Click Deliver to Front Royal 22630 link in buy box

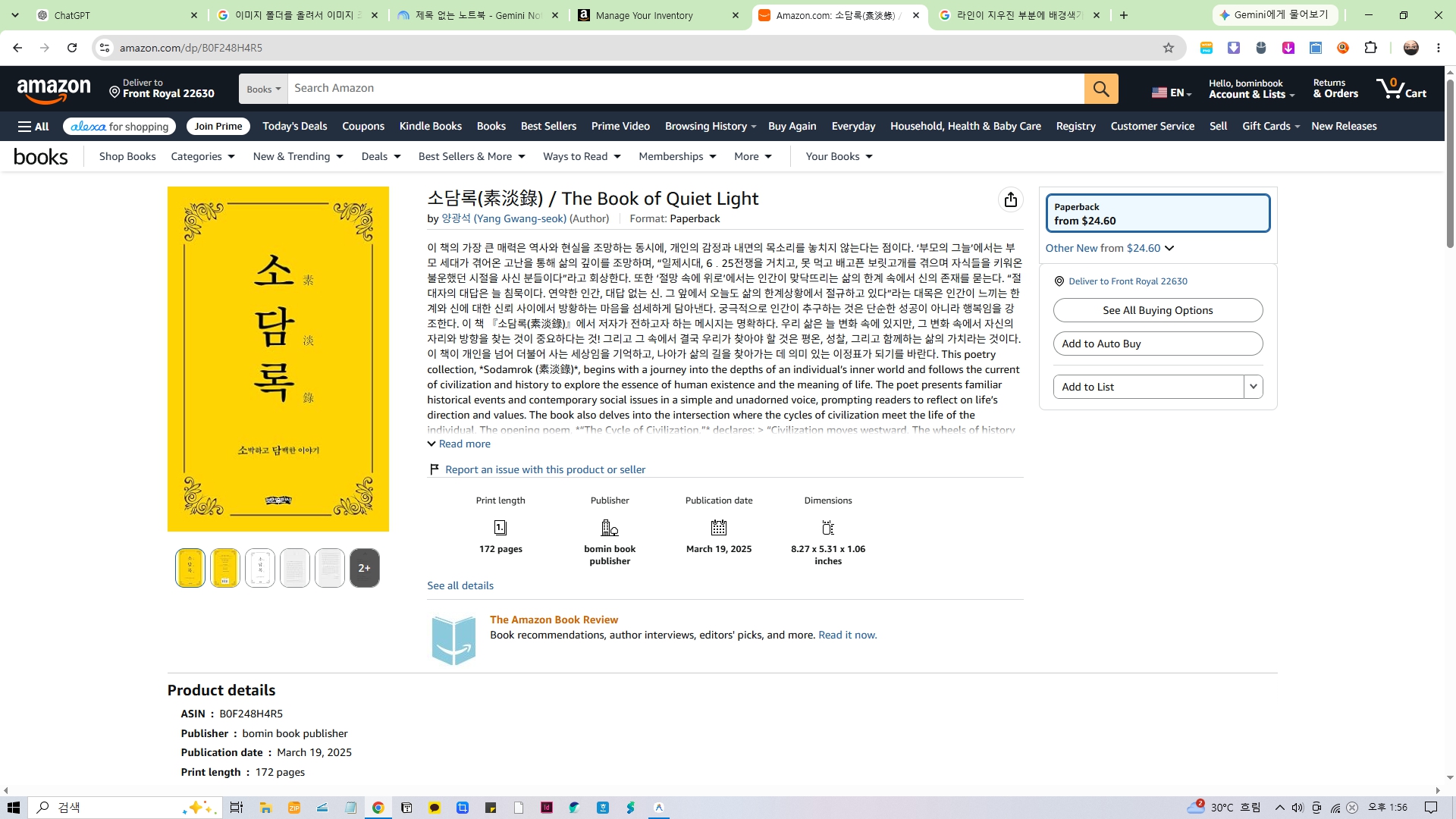tap(1128, 281)
